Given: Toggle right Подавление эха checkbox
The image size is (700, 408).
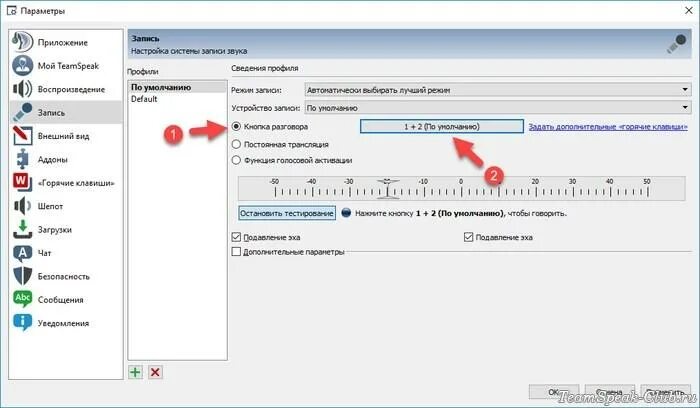Looking at the screenshot, I should tap(468, 237).
